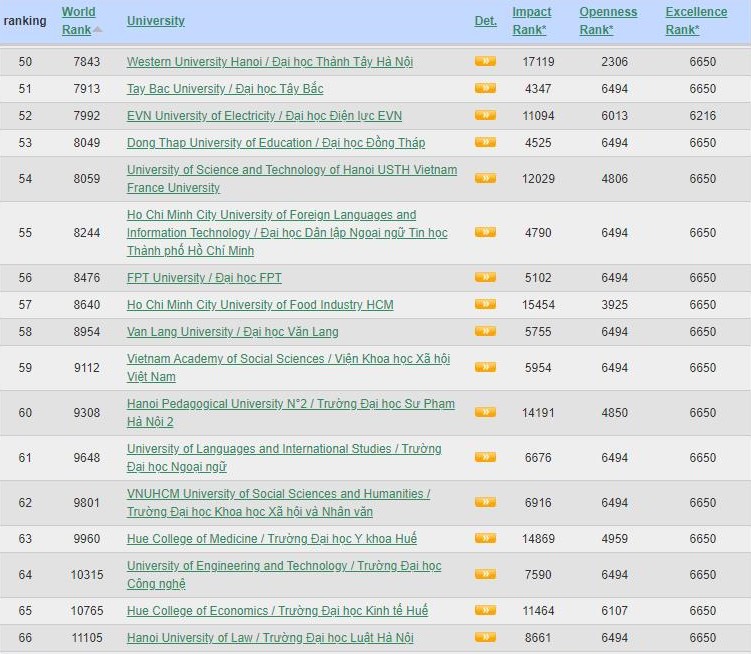Viewport: 751px width, 654px height.
Task: Open details icon for University of Engineering and Technology
Action: point(485,574)
